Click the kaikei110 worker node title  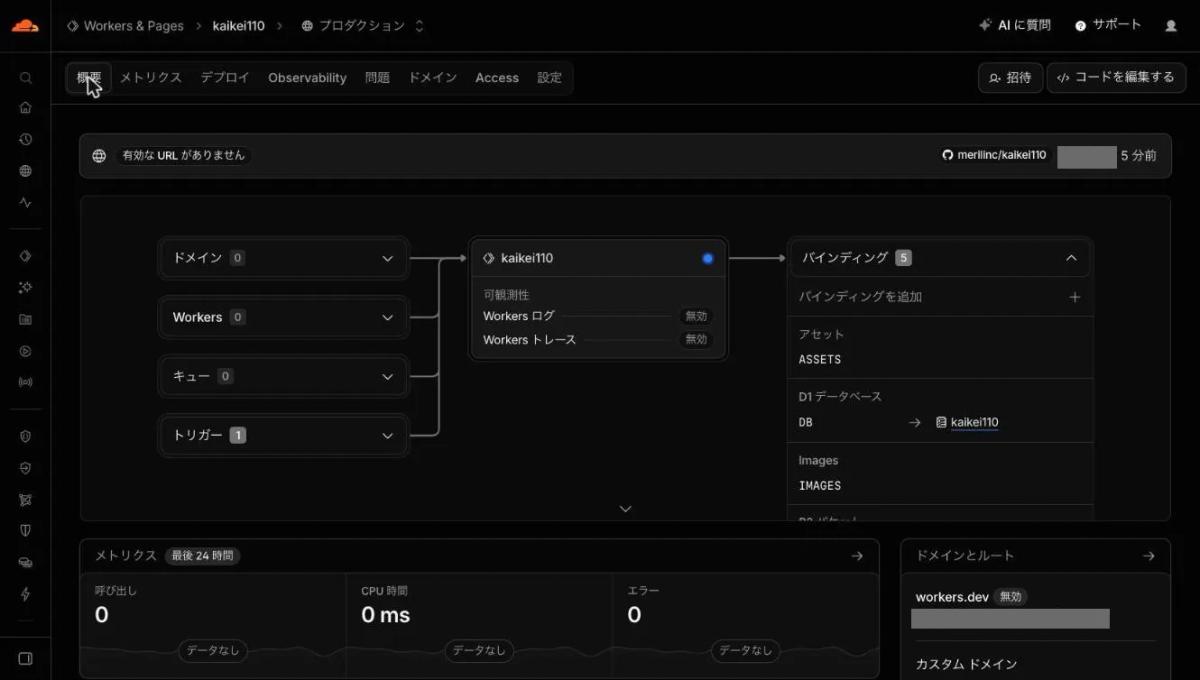coord(527,258)
